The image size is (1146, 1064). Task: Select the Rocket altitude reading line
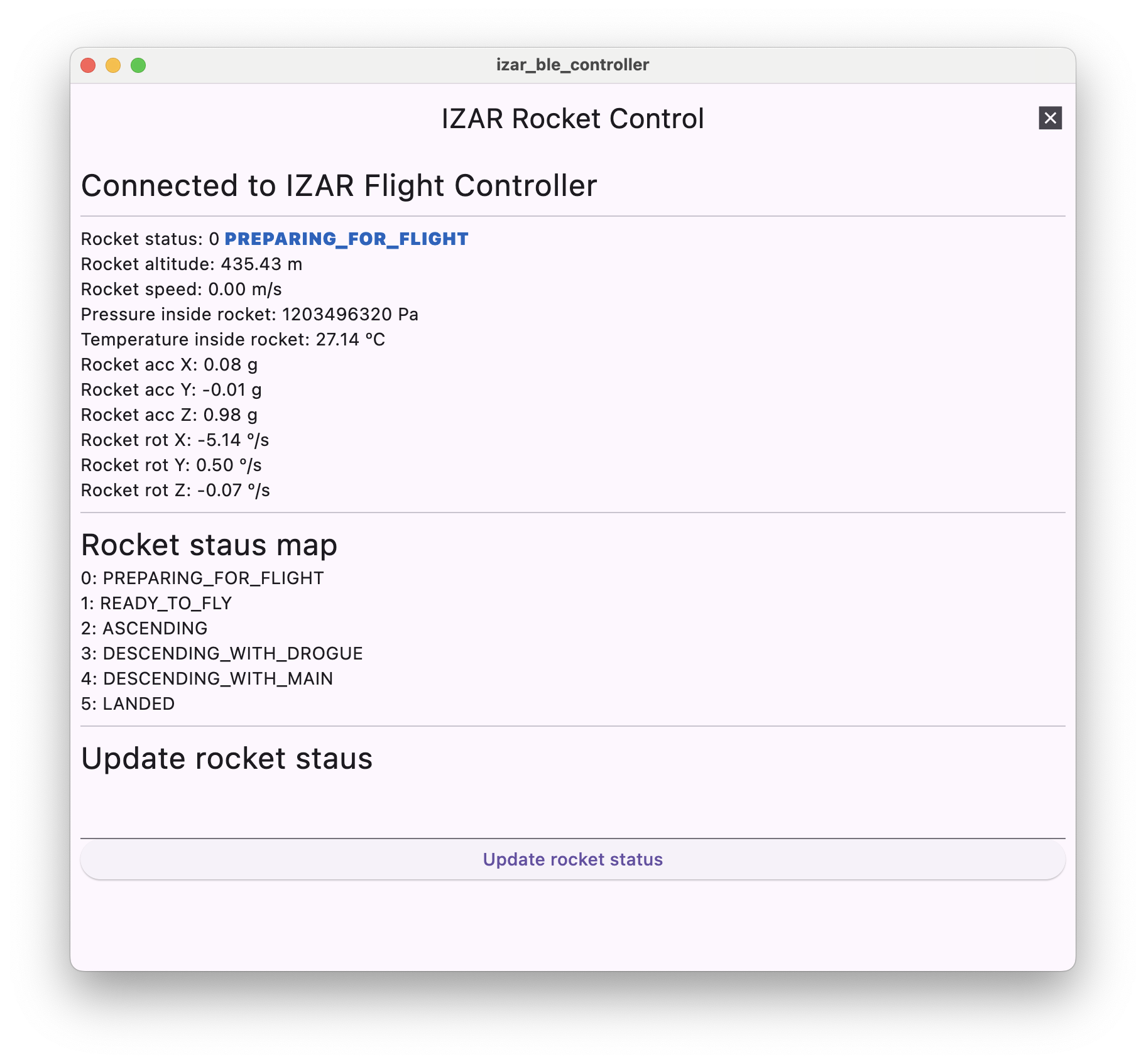click(x=192, y=264)
